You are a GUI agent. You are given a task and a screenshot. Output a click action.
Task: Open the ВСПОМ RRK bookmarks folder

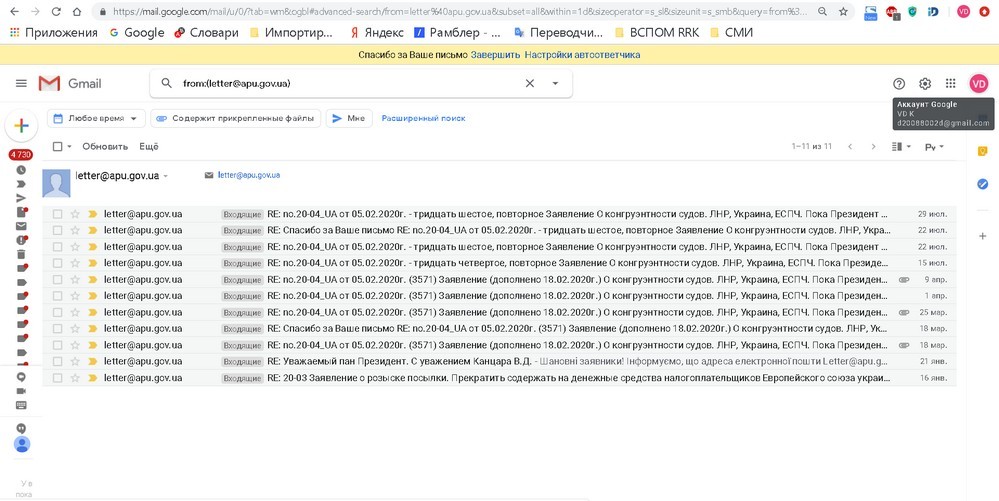coord(656,33)
